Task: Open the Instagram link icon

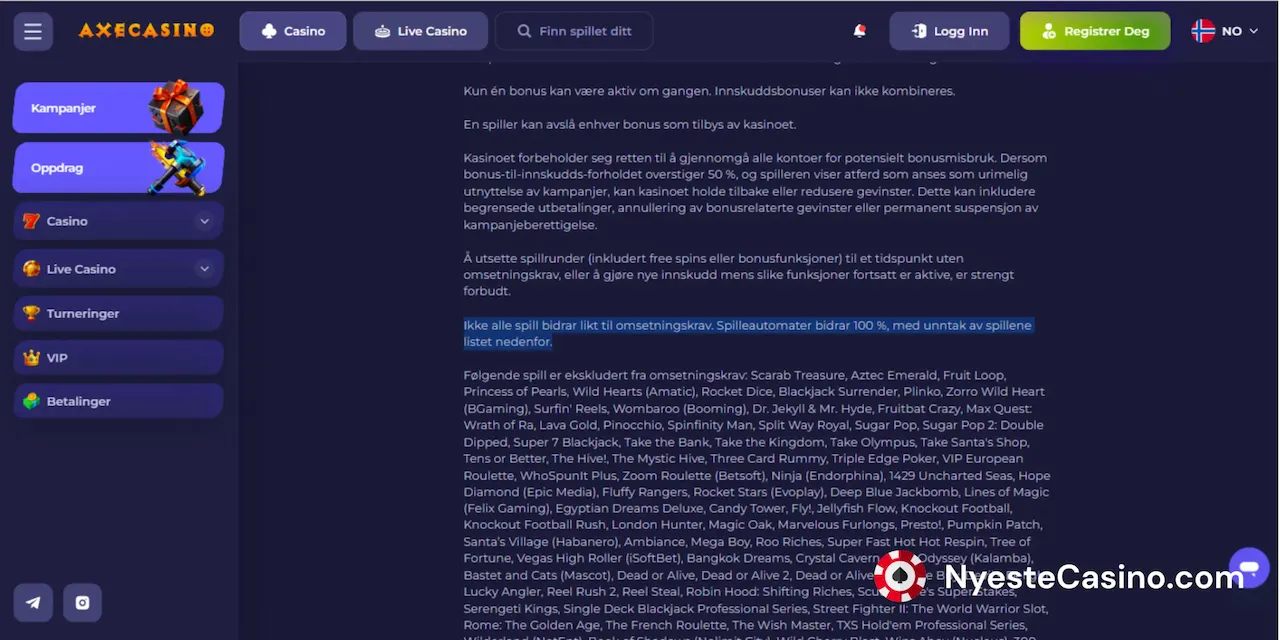Action: tap(83, 603)
